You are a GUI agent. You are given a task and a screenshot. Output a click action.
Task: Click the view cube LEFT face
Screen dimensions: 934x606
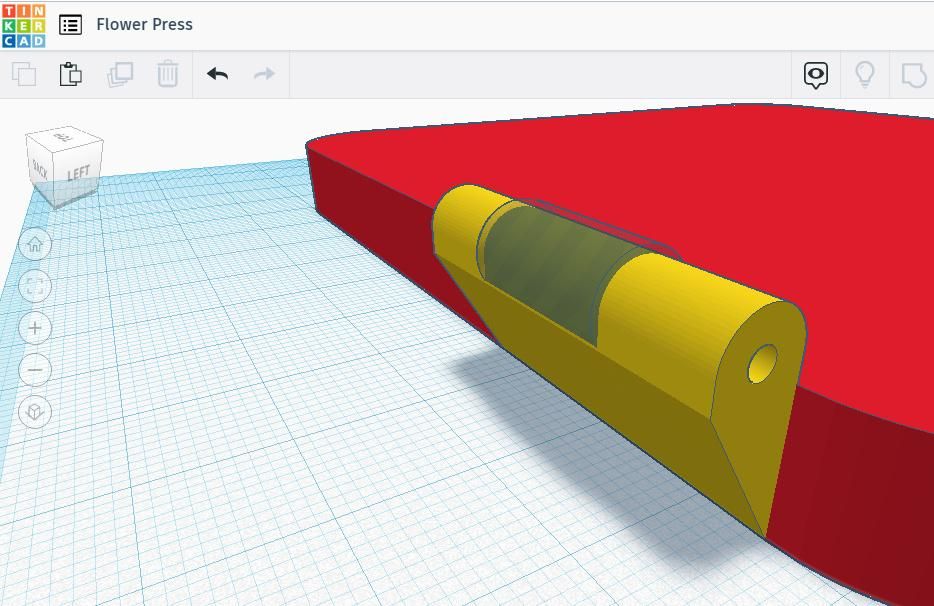77,173
